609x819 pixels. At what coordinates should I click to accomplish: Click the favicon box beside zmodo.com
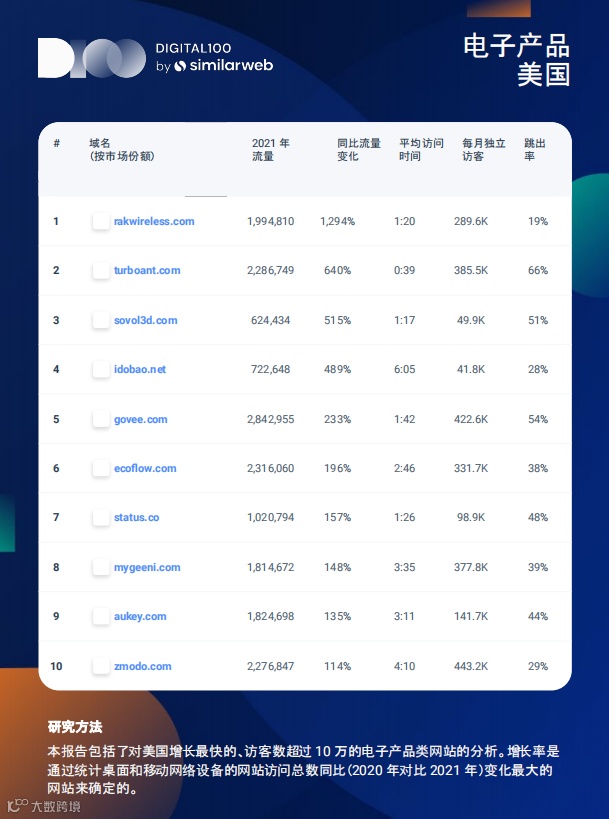point(101,666)
